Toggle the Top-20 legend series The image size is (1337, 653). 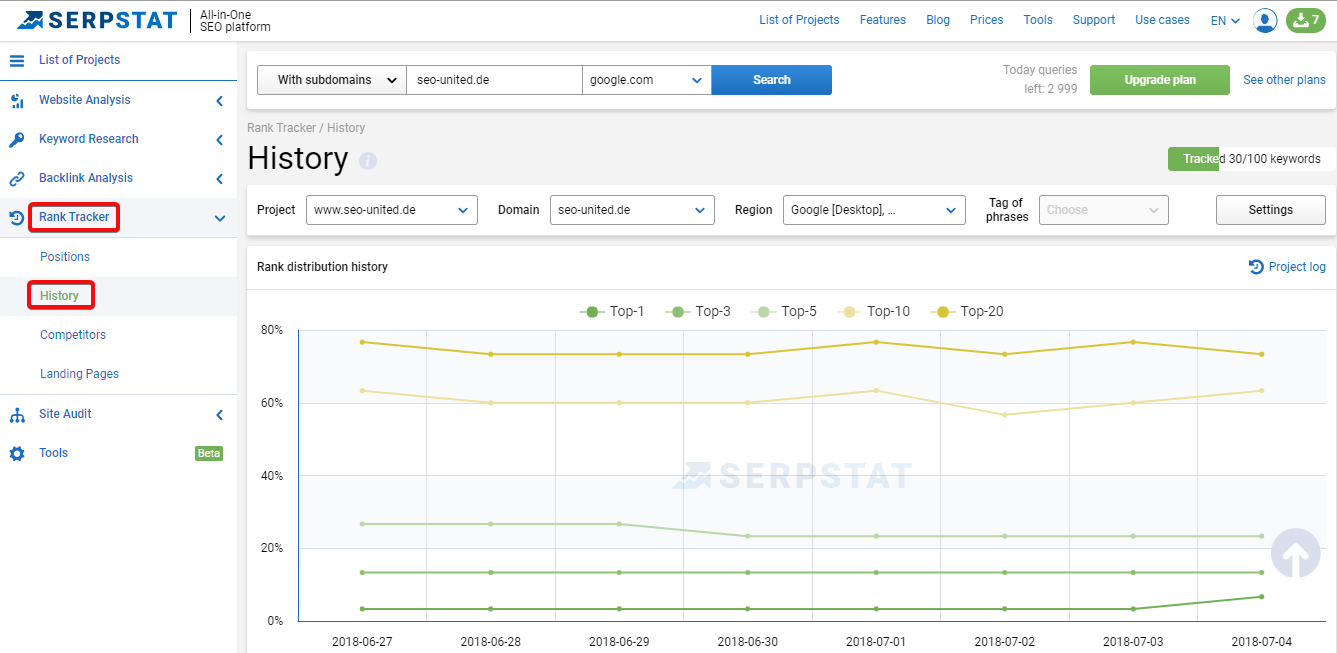967,311
